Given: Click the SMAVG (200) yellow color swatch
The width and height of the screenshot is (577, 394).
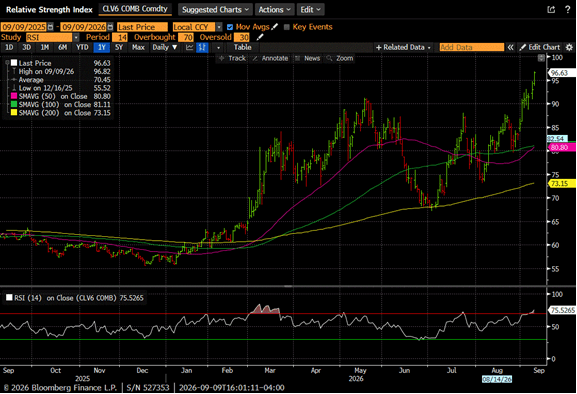Looking at the screenshot, I should pos(14,113).
